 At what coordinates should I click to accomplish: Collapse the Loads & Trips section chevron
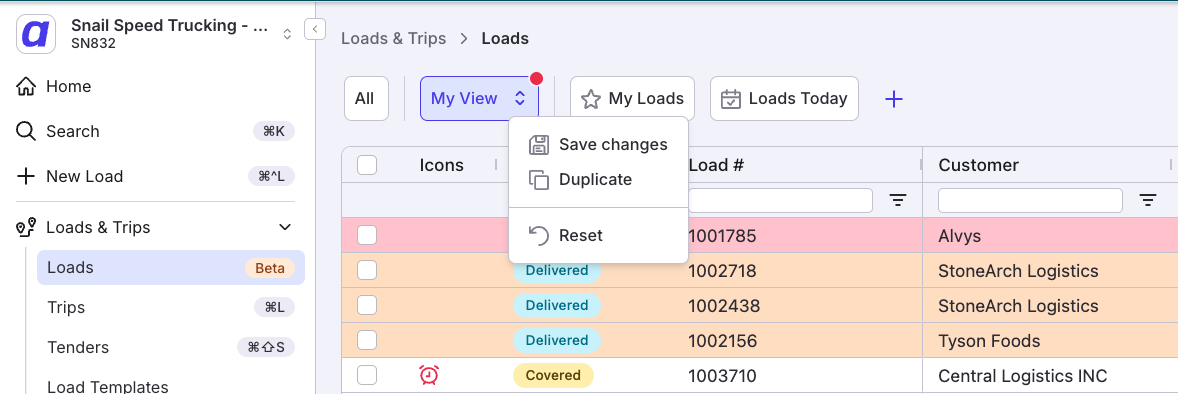[x=285, y=227]
